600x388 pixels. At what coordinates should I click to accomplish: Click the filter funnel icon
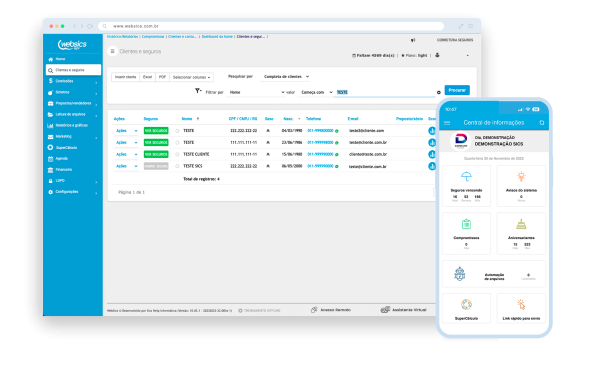(x=198, y=91)
